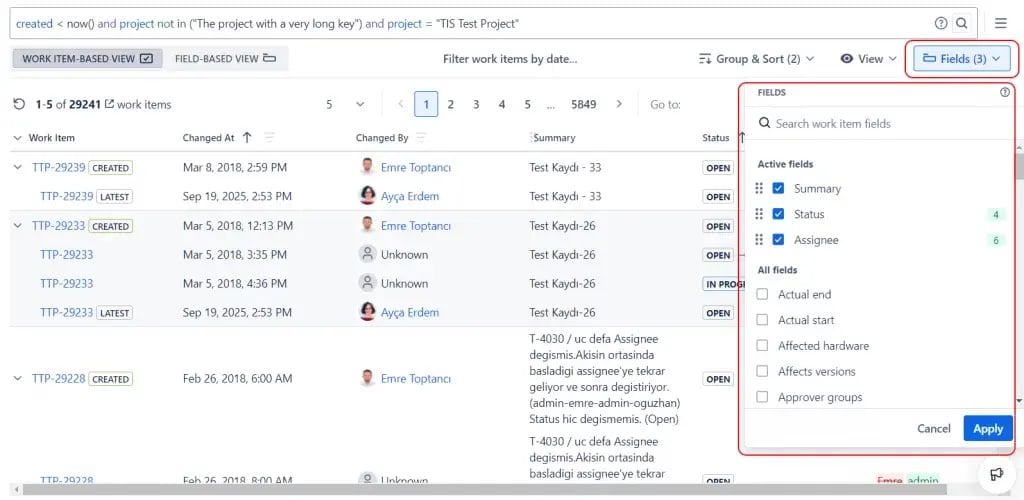Open the Group & Sort dropdown
The image size is (1024, 500).
tap(758, 59)
